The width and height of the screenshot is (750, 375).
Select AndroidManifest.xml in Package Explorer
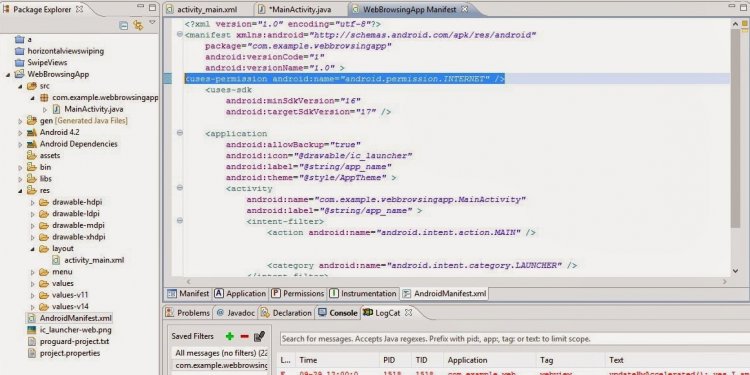76,318
